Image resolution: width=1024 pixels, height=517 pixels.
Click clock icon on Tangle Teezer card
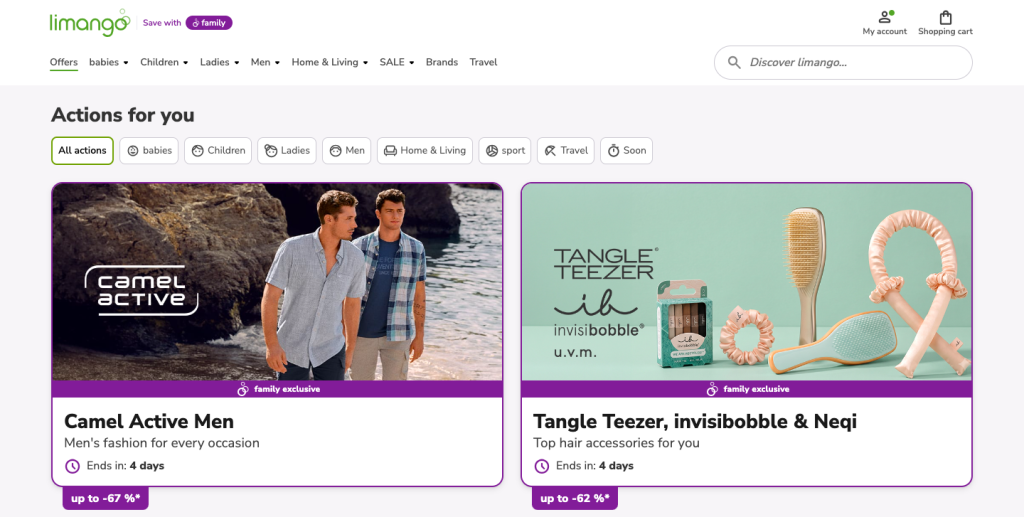point(541,466)
